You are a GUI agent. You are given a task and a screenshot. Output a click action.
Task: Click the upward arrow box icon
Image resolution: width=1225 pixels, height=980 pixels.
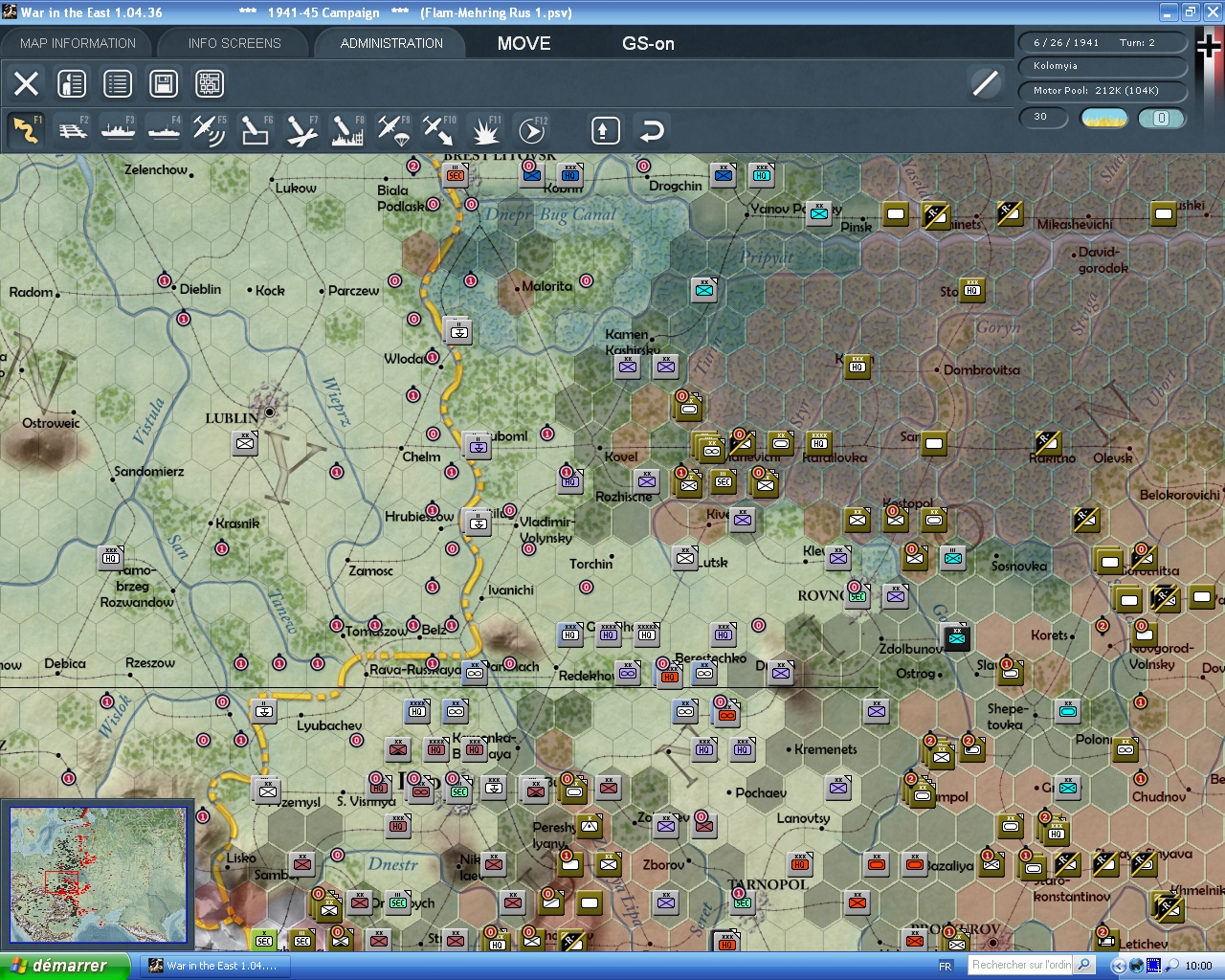tap(605, 130)
